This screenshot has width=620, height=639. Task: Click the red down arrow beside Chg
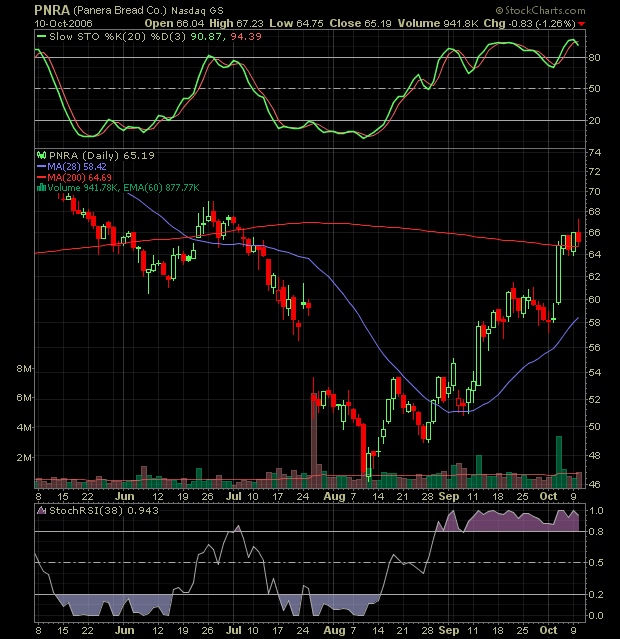tap(582, 24)
